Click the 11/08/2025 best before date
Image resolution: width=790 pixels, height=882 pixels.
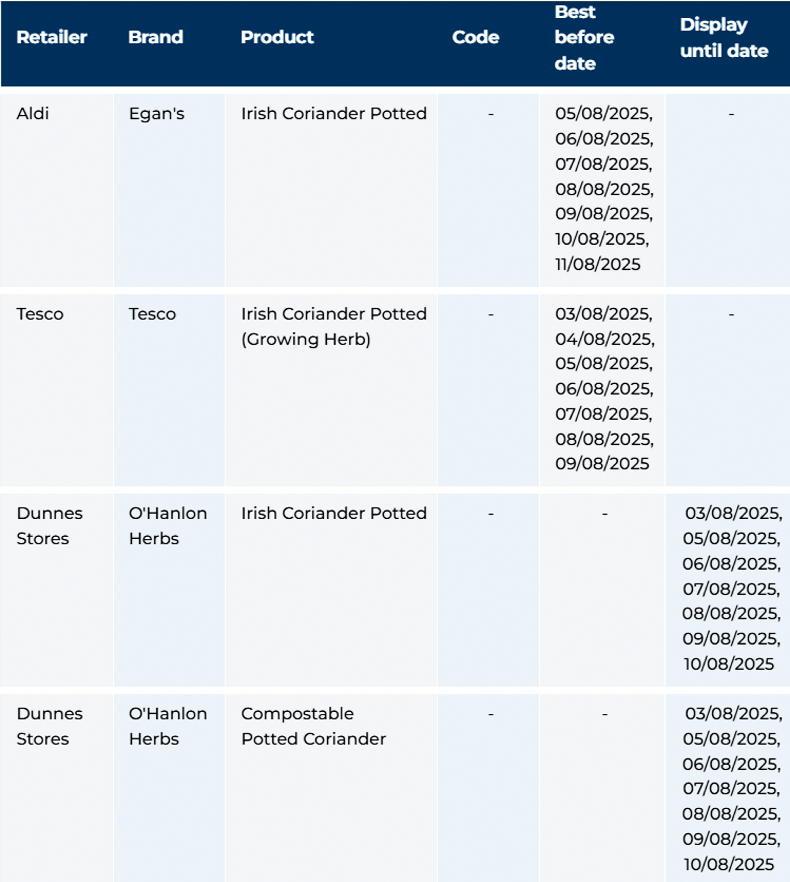pyautogui.click(x=598, y=264)
